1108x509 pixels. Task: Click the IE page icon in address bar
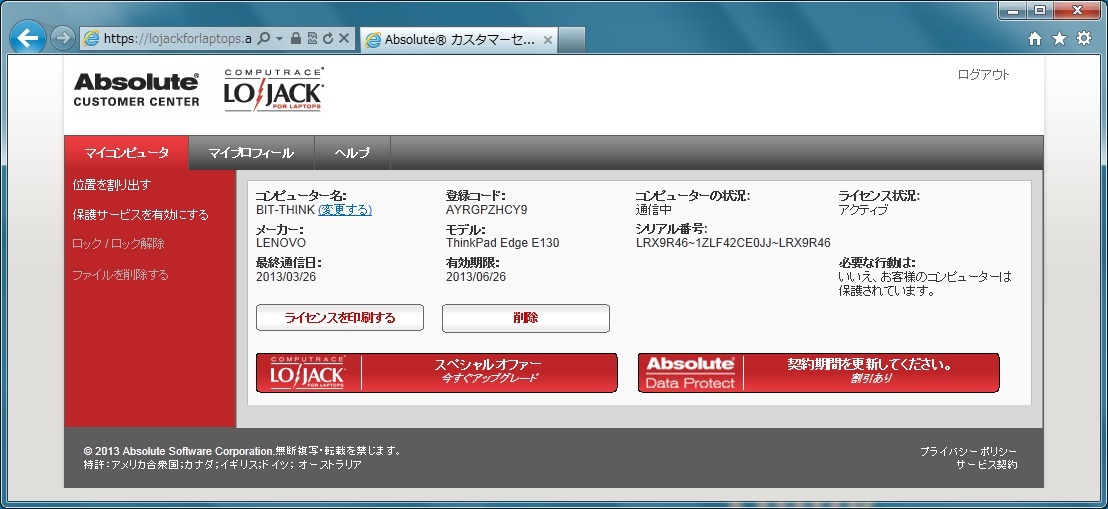[91, 39]
